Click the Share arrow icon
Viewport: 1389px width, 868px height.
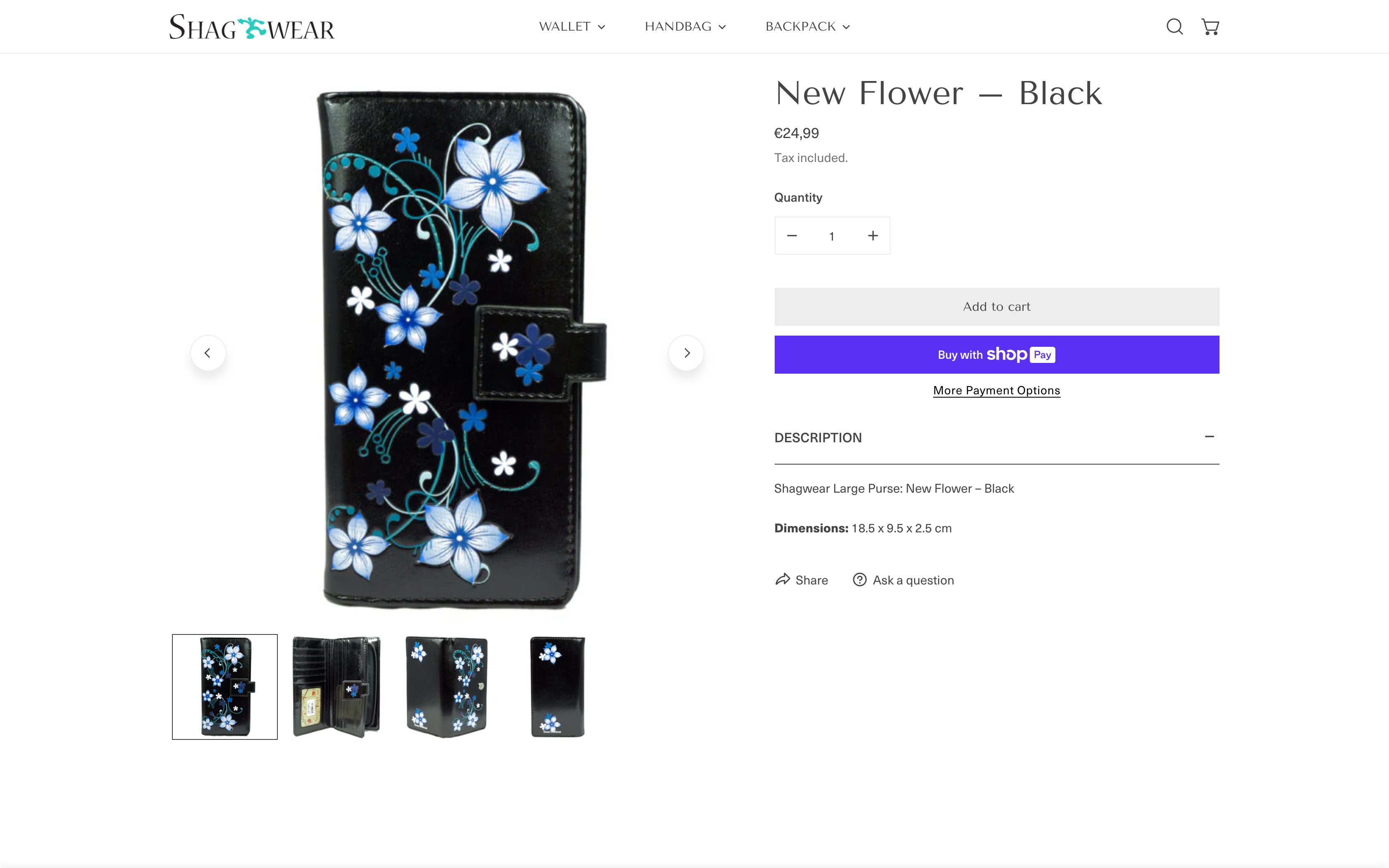[x=783, y=580]
